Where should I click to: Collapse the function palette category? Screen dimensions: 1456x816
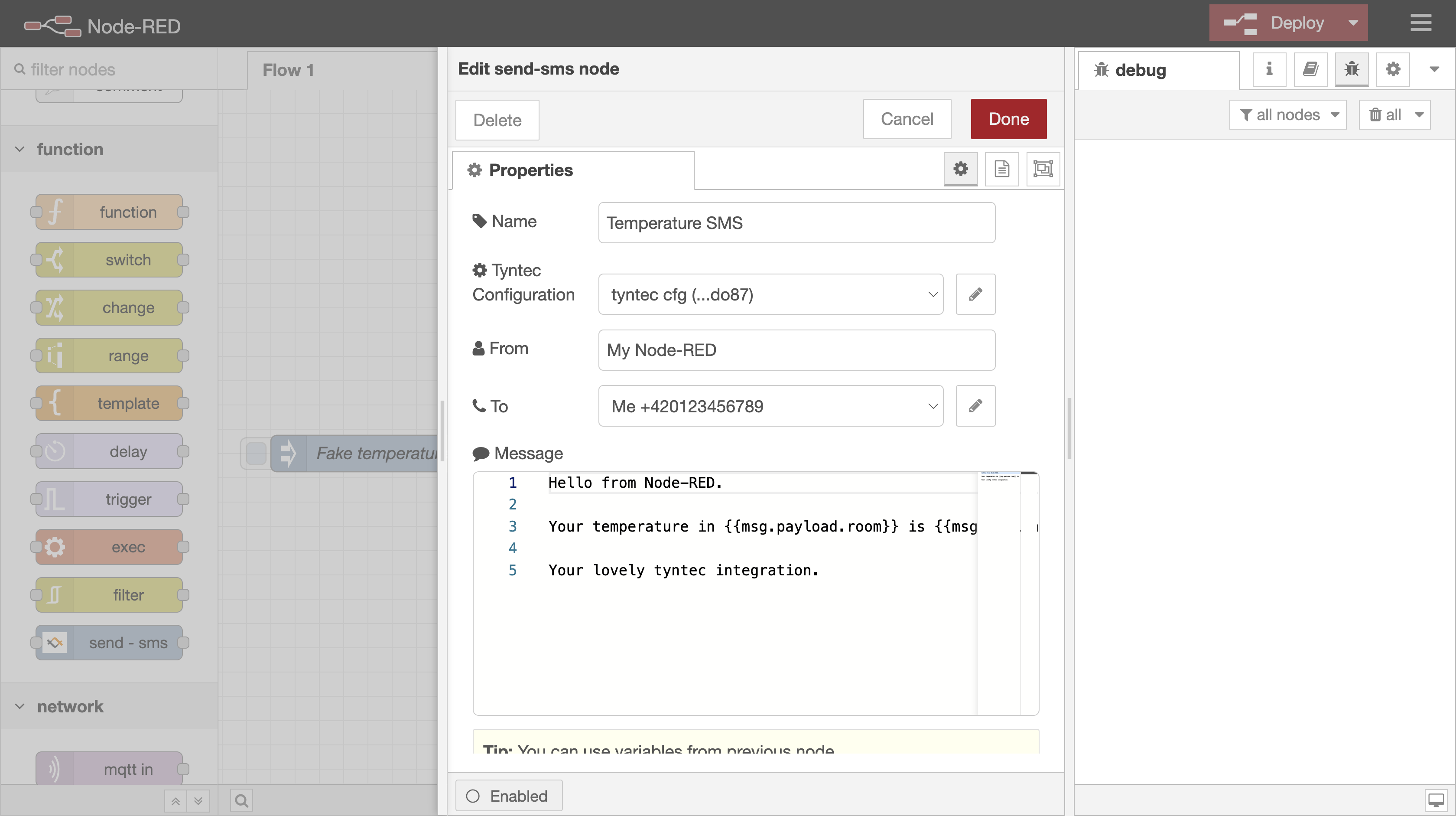[x=20, y=149]
